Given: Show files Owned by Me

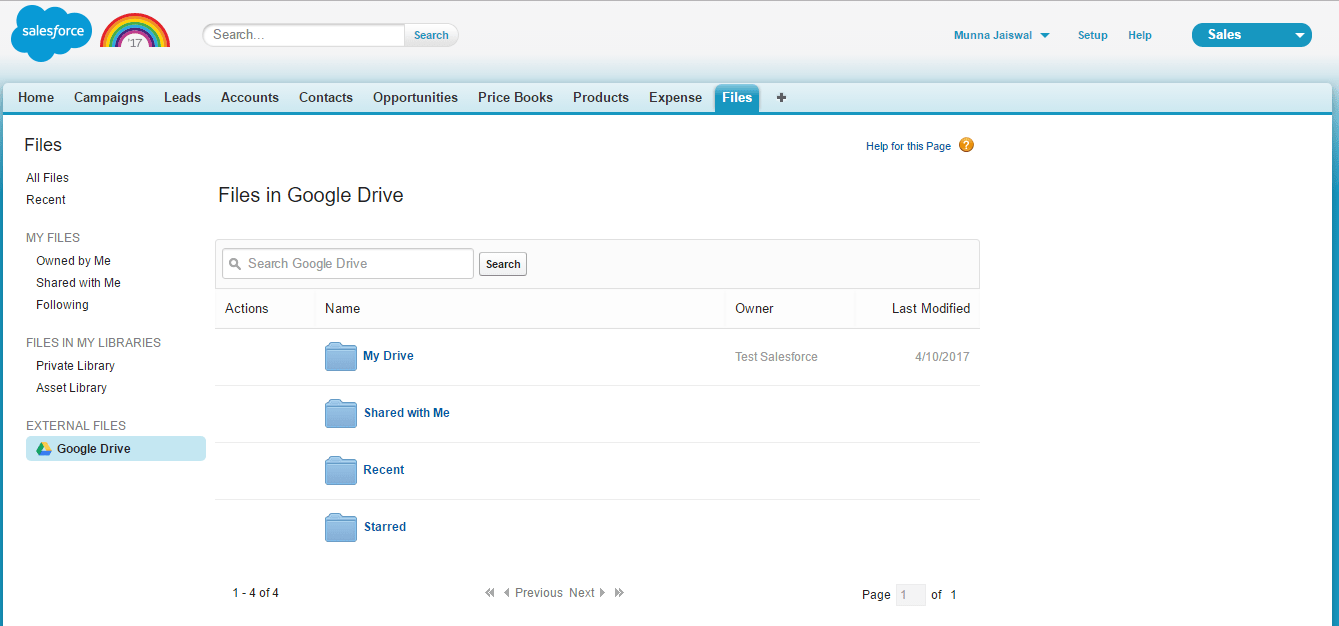Looking at the screenshot, I should 73,261.
